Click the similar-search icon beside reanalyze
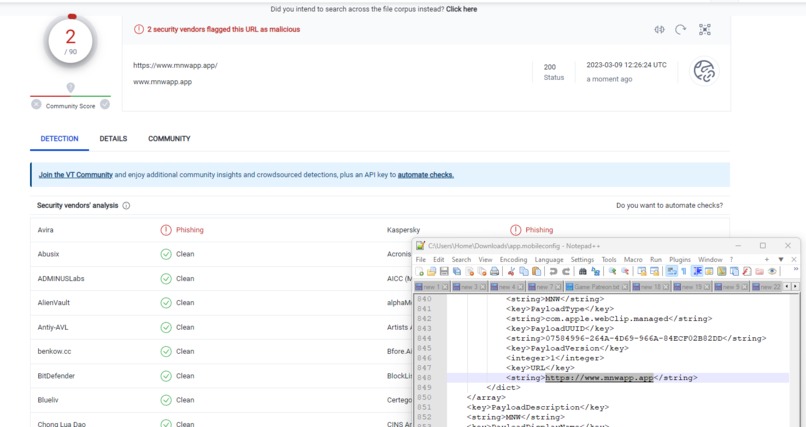Viewport: 806px width, 427px height. 660,29
